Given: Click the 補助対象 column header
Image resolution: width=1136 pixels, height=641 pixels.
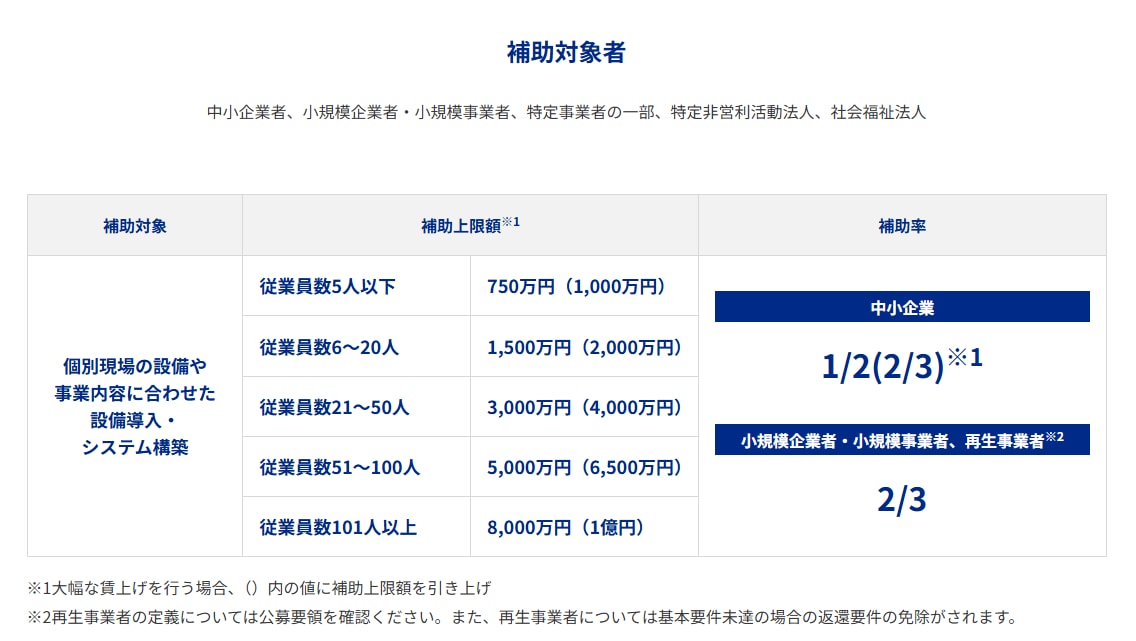Looking at the screenshot, I should pyautogui.click(x=135, y=226).
